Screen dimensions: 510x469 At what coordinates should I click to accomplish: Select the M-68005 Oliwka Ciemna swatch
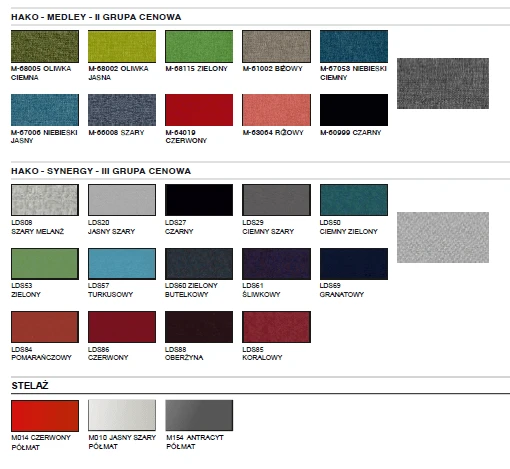pos(45,46)
